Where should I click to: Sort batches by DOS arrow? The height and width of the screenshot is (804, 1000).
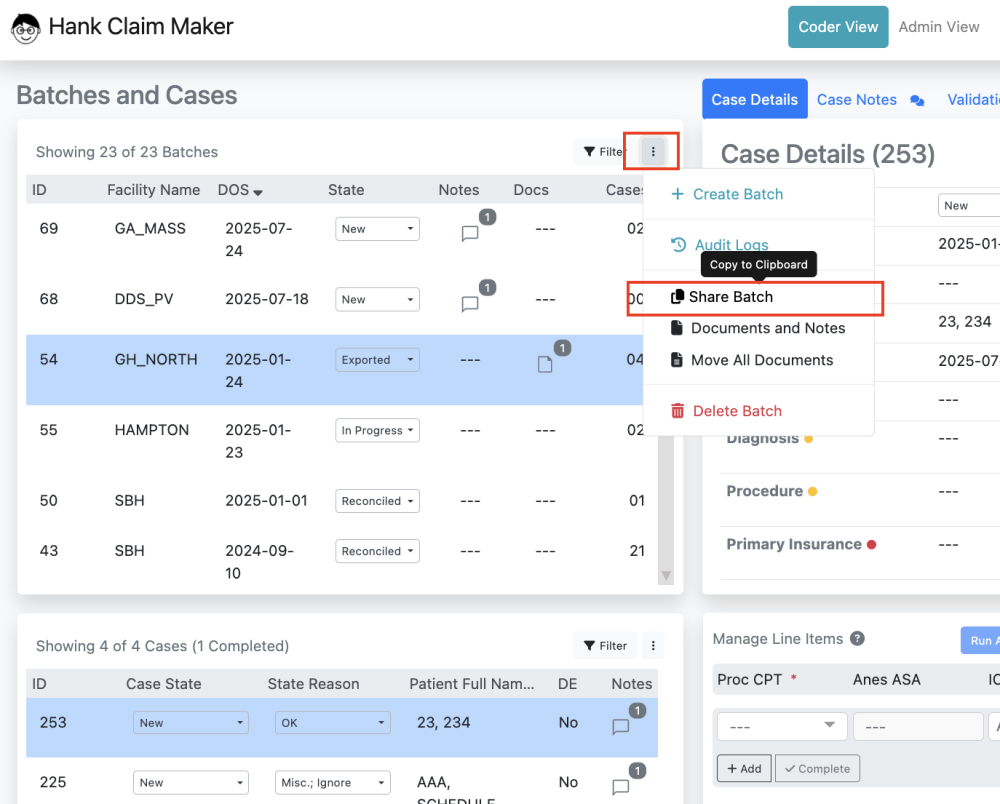tap(258, 192)
